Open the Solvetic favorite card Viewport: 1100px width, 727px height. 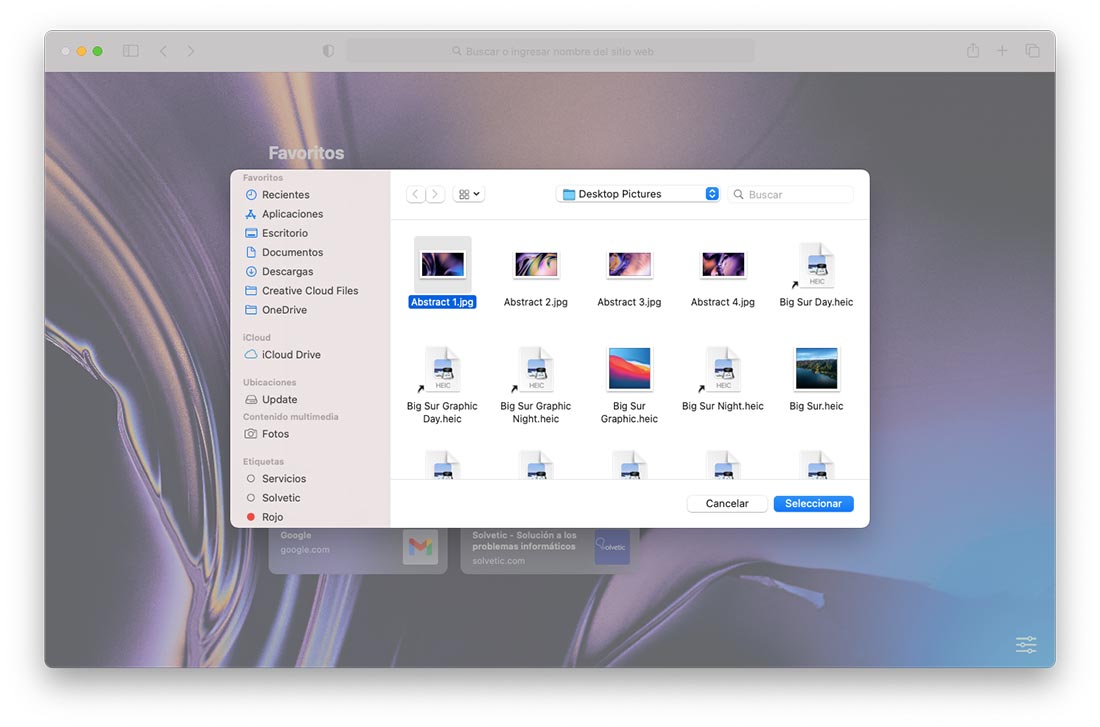(549, 550)
